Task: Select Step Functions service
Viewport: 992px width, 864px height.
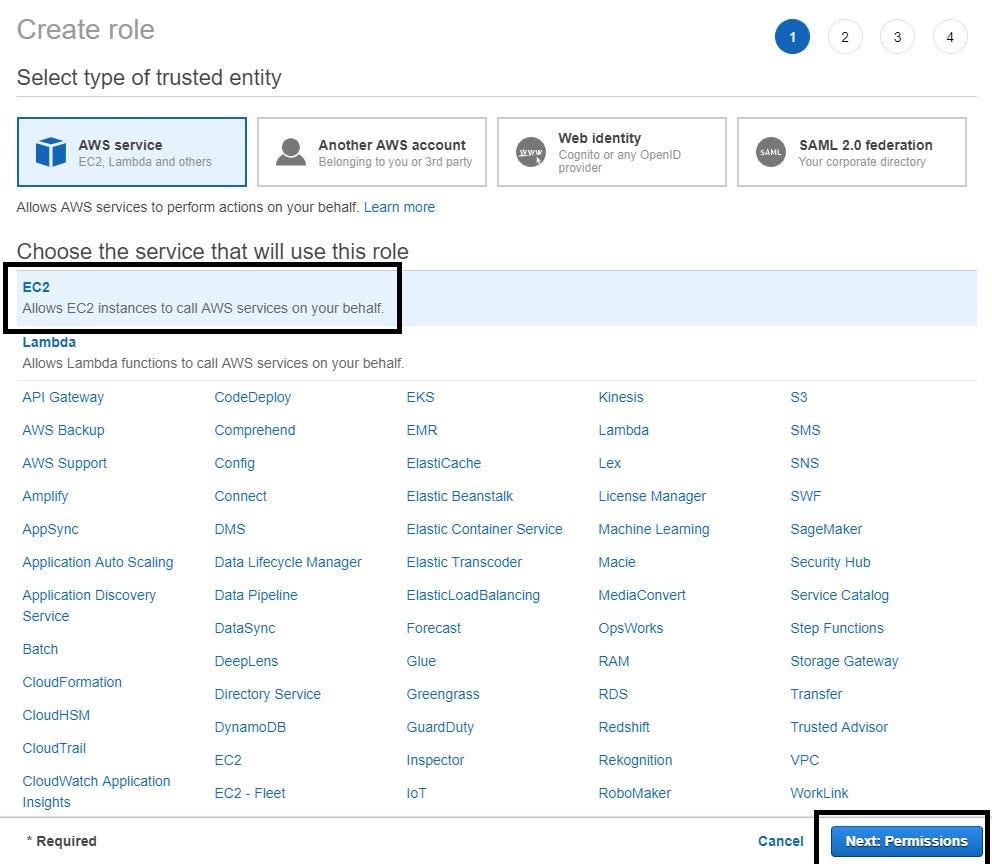Action: pos(837,628)
